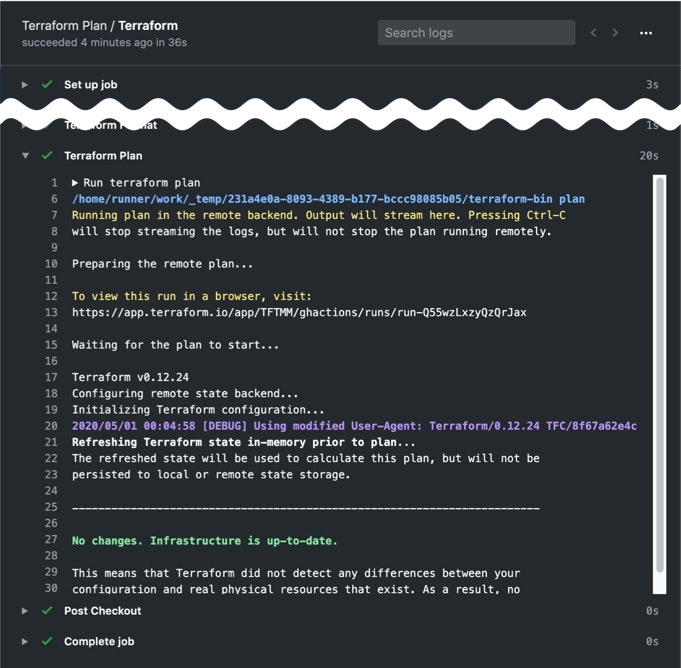Click green checkmark beside Set up job
Screen dimensions: 681x668
pos(46,85)
